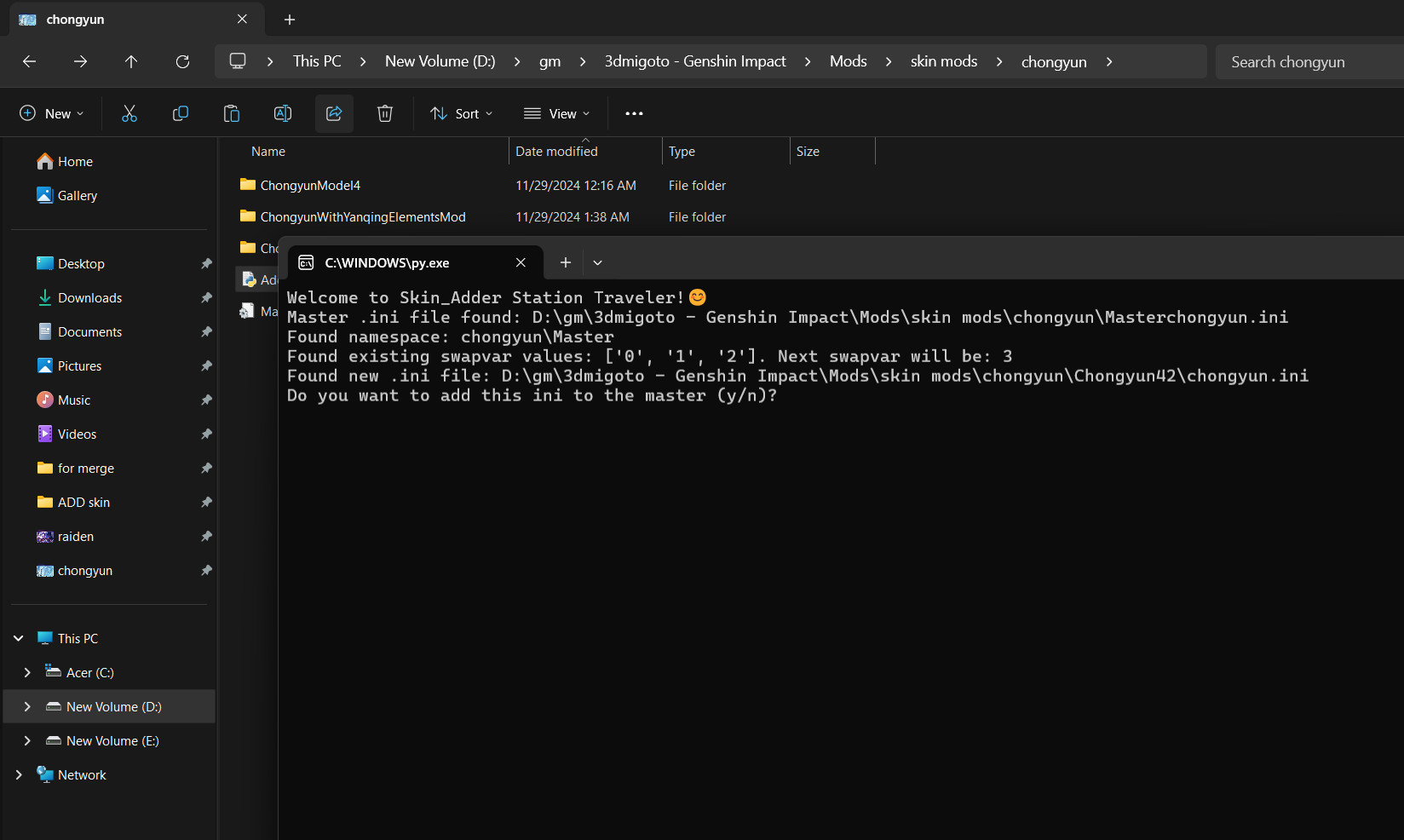Screen dimensions: 1404x840
Task: Click the Rename icon in the toolbar
Action: (x=282, y=112)
